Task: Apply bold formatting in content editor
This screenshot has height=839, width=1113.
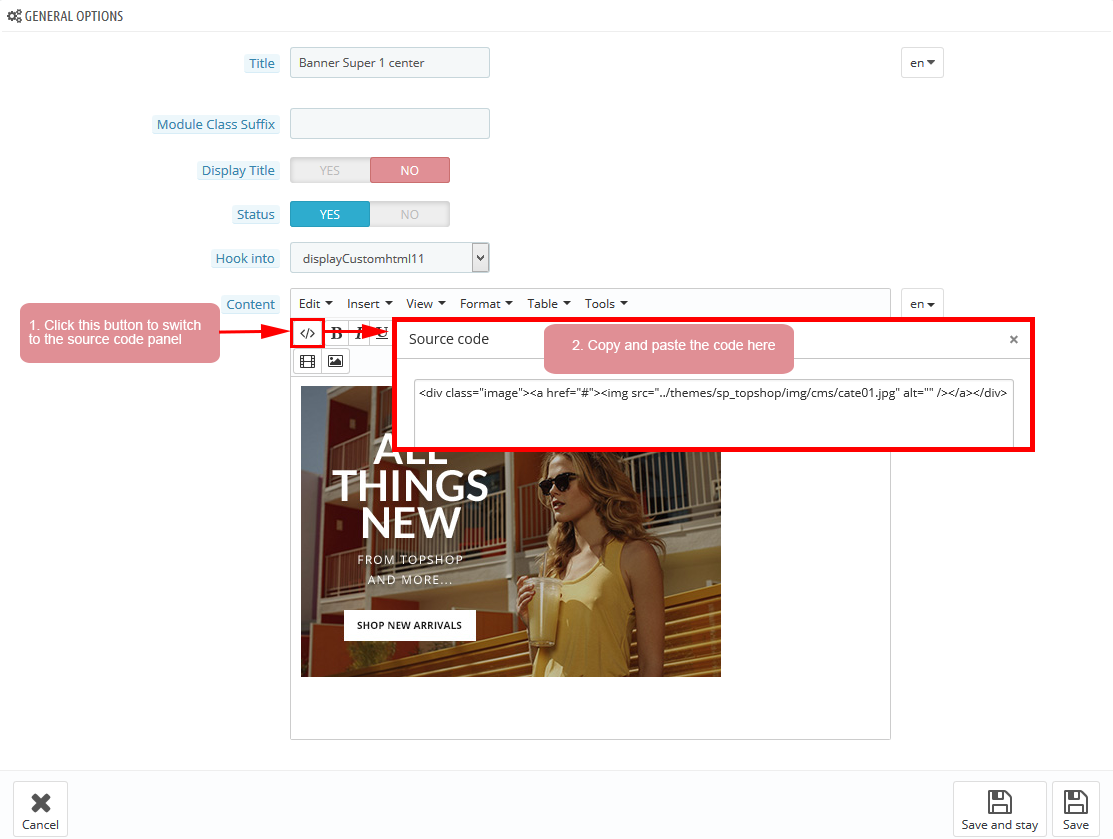Action: (336, 333)
